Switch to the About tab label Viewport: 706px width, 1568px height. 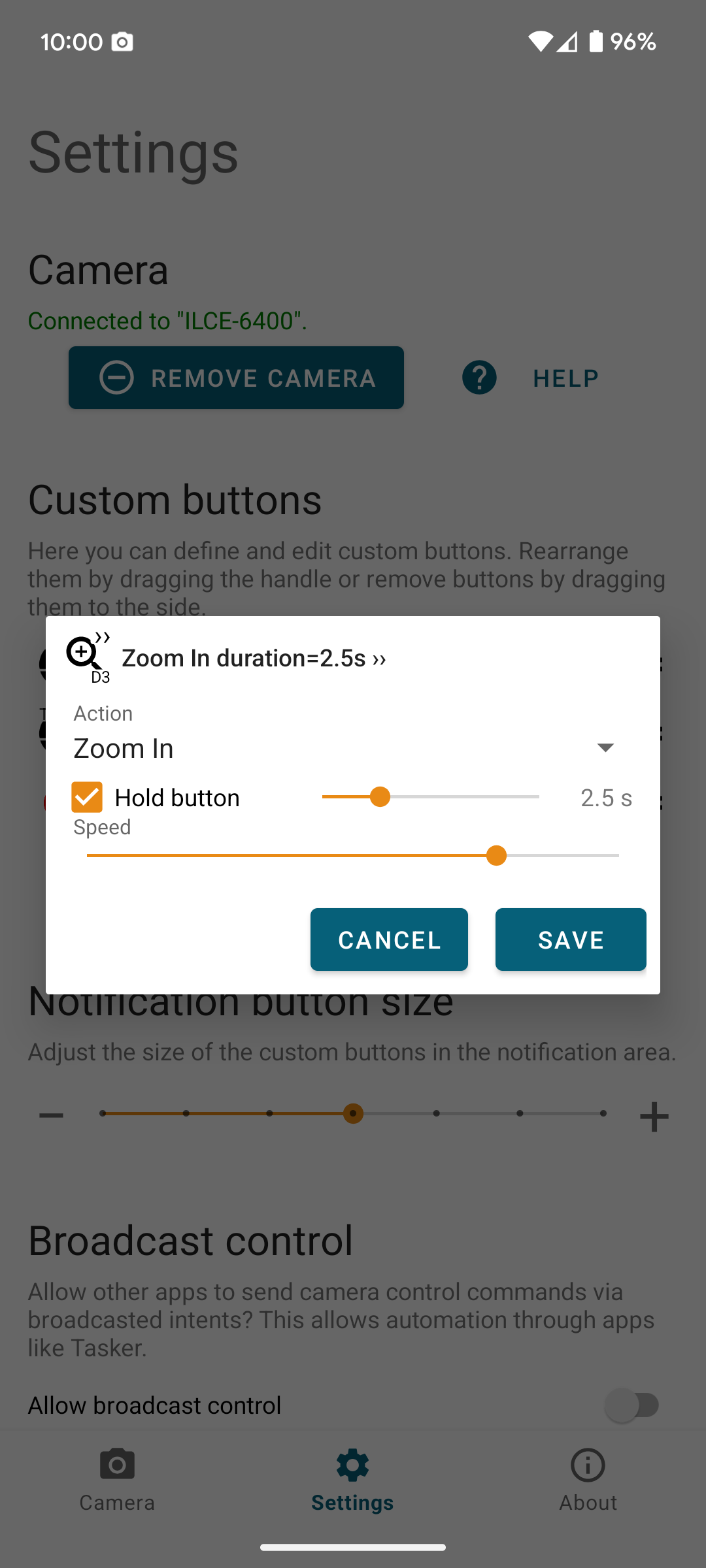click(x=588, y=1503)
